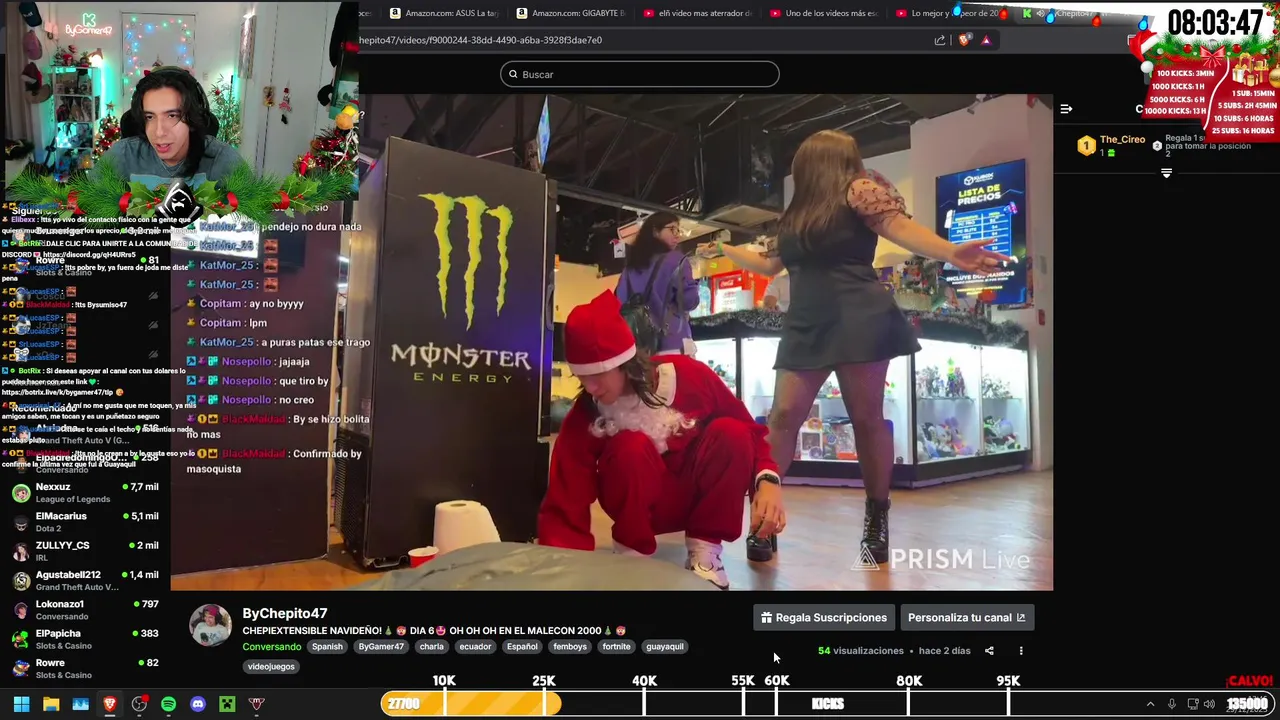1280x720 pixels.
Task: Click the Brave Rewards triangle icon
Action: 986,40
